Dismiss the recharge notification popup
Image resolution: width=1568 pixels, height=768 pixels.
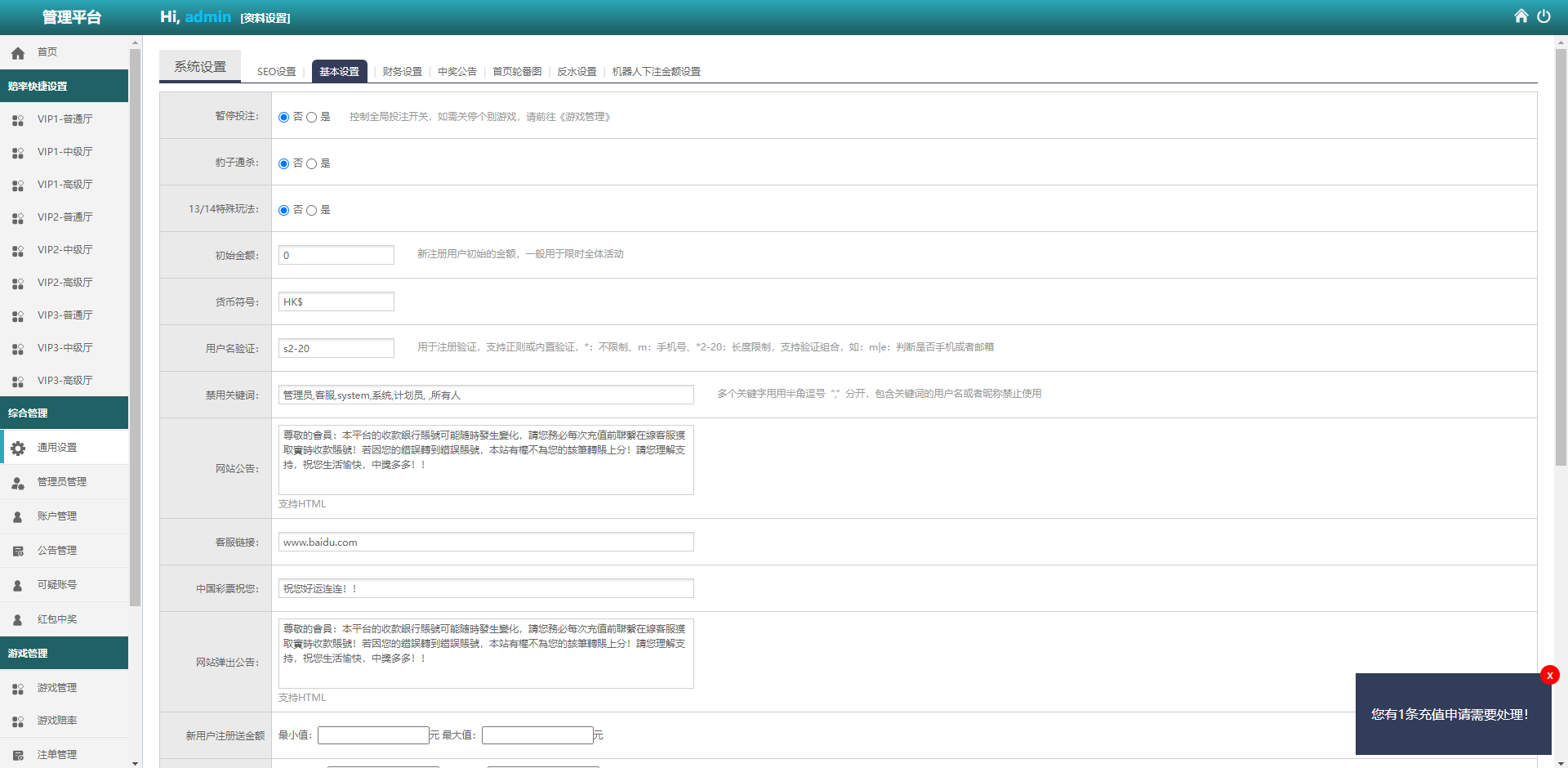(1549, 675)
